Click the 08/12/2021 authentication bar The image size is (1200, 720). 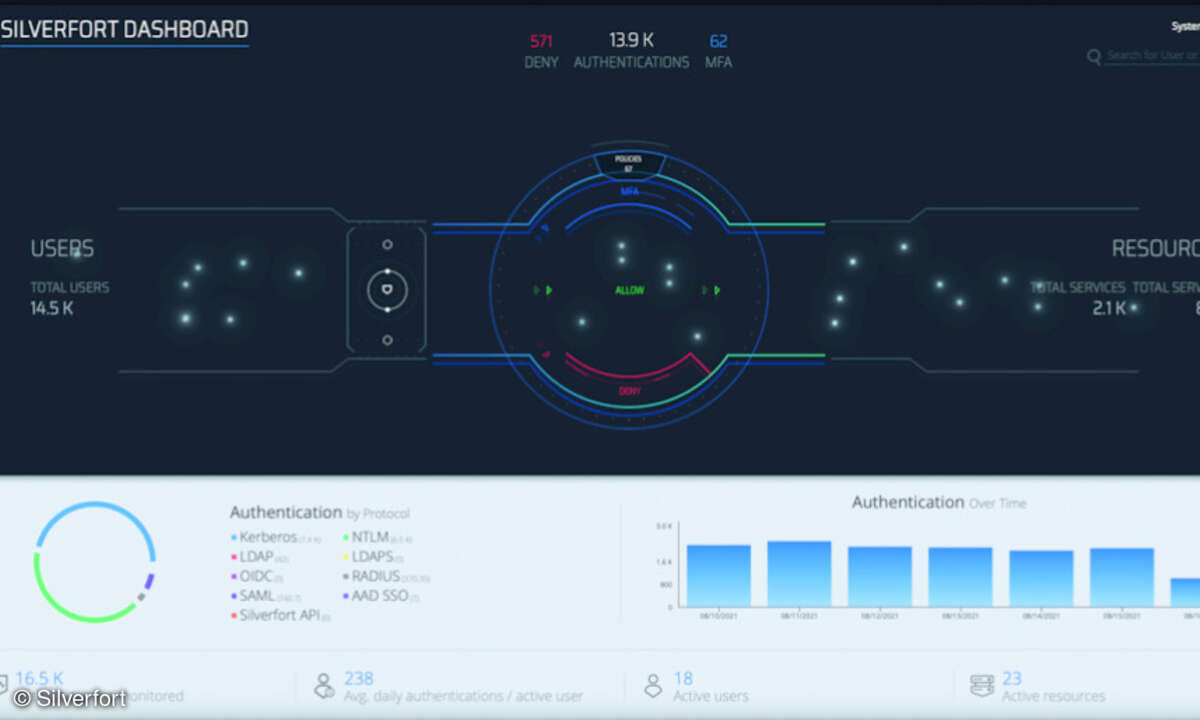click(x=880, y=577)
